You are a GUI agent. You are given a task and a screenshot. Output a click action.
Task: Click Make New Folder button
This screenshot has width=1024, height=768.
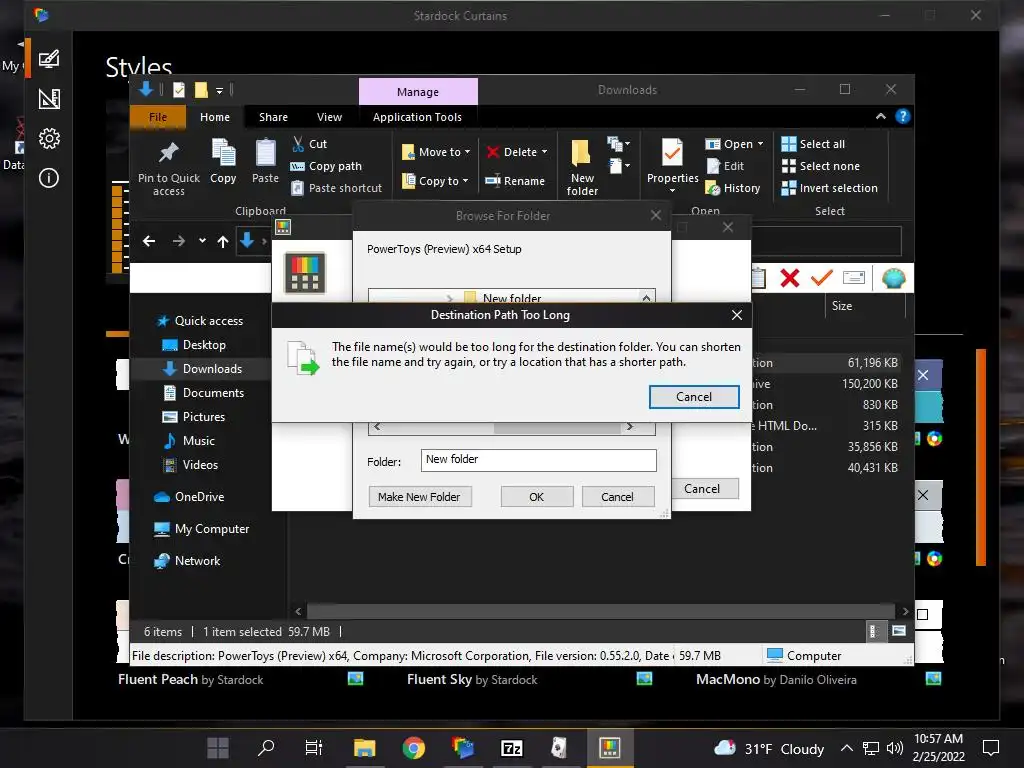coord(419,497)
